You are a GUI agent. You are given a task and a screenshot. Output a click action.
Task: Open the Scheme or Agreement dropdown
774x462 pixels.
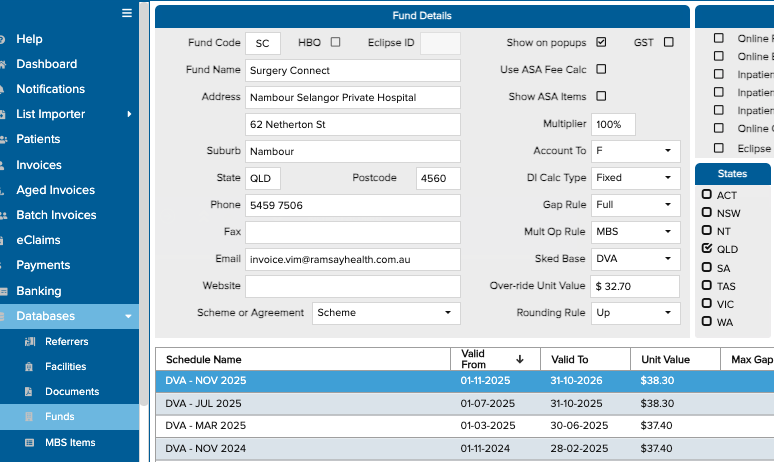(x=386, y=313)
